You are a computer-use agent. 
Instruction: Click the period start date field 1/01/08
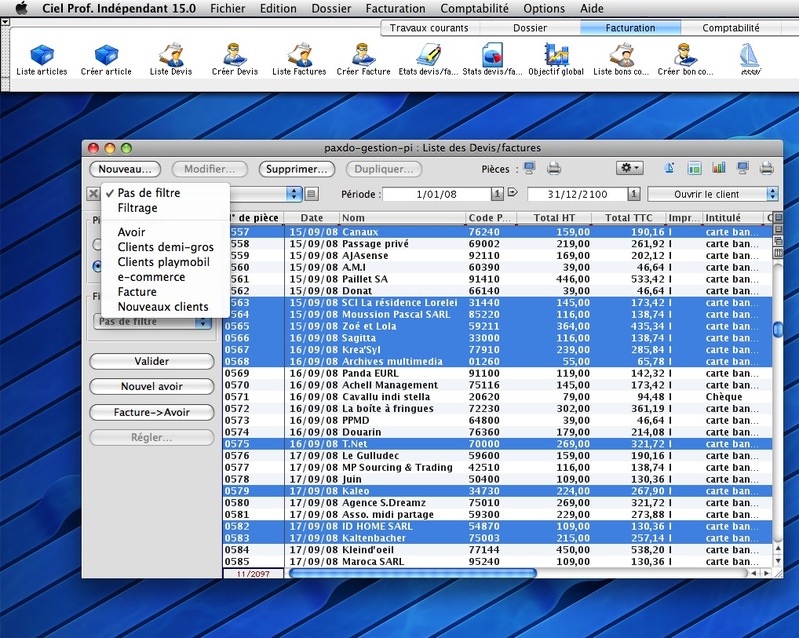(437, 194)
